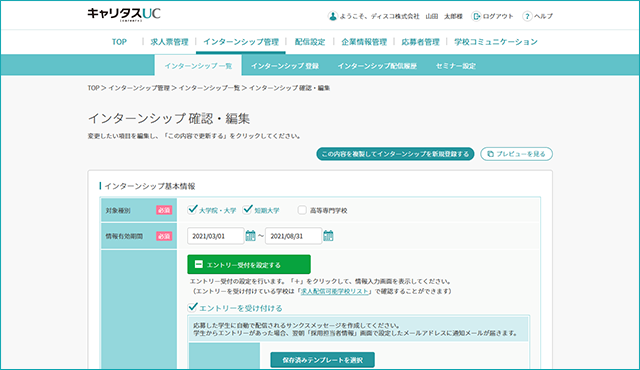The height and width of the screenshot is (370, 640).
Task: Open the 応募者管理 menu
Action: click(x=420, y=42)
